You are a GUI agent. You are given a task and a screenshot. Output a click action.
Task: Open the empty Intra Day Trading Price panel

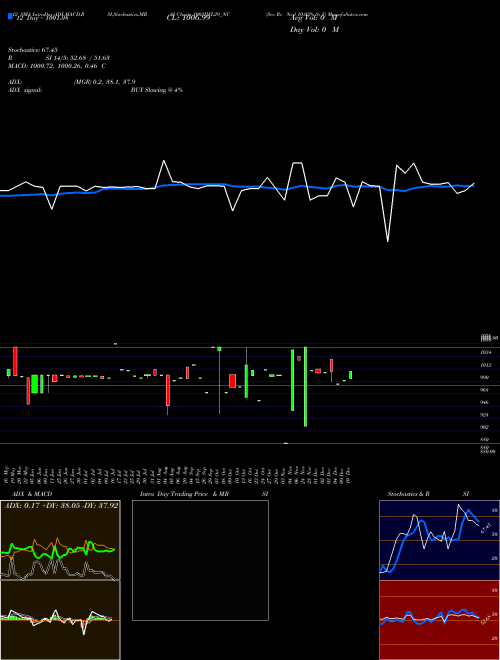pyautogui.click(x=200, y=560)
